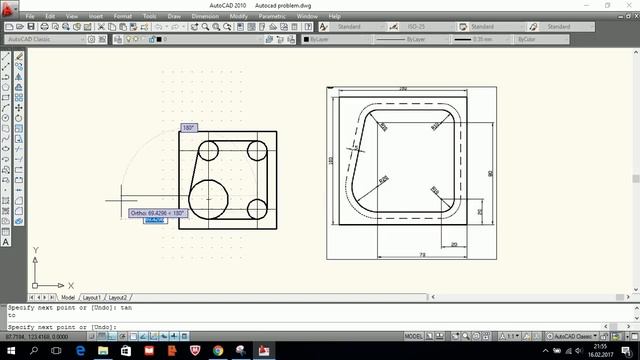640x360 pixels.
Task: Open the 1:1 annotation scale dropdown
Action: tap(510, 336)
